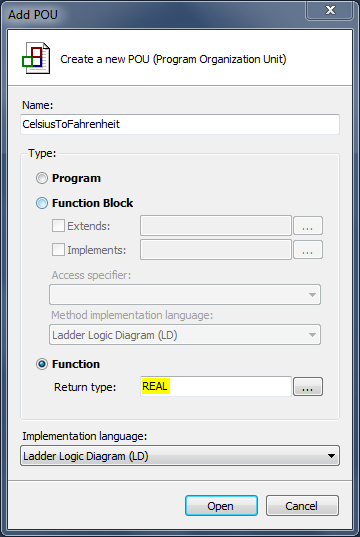Tick the Extends checkbox
The image size is (360, 537).
58,226
